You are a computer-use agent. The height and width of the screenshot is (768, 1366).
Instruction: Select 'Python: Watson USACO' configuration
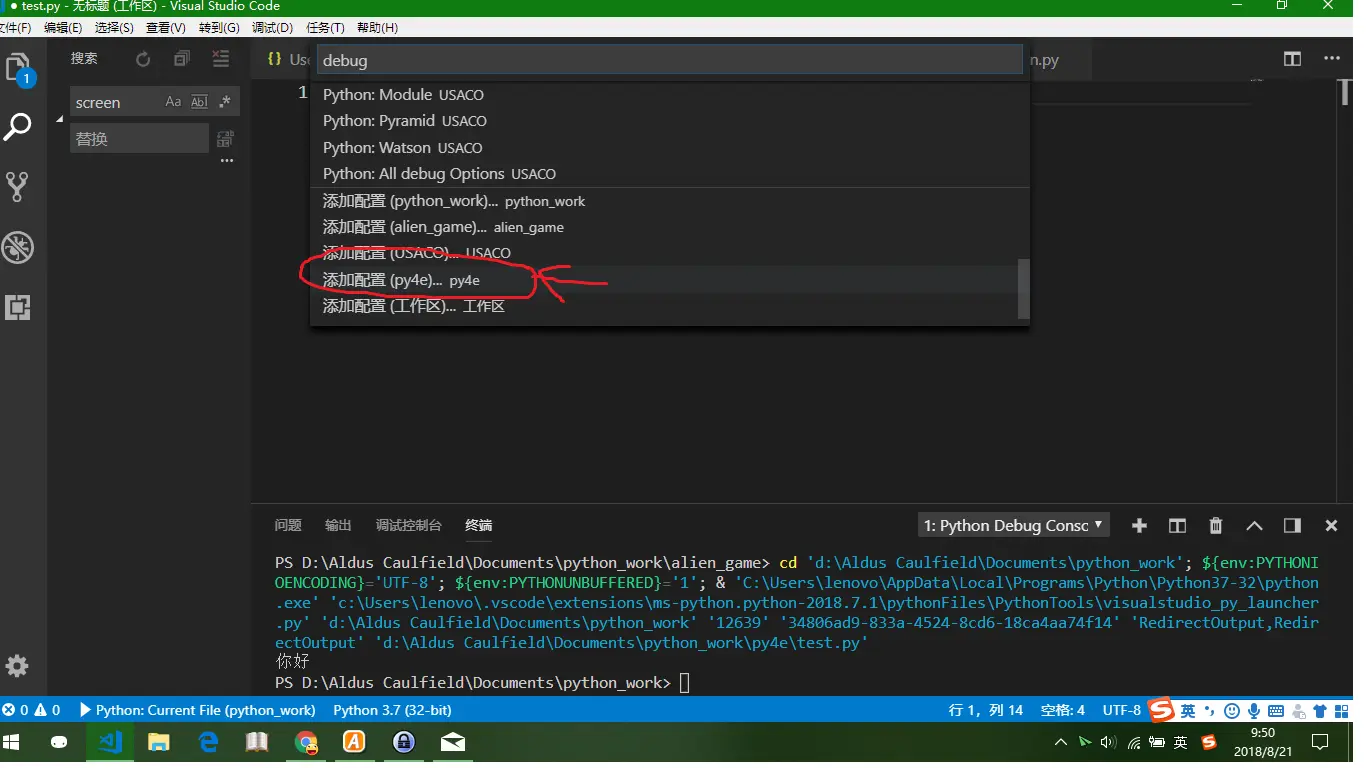pos(669,147)
